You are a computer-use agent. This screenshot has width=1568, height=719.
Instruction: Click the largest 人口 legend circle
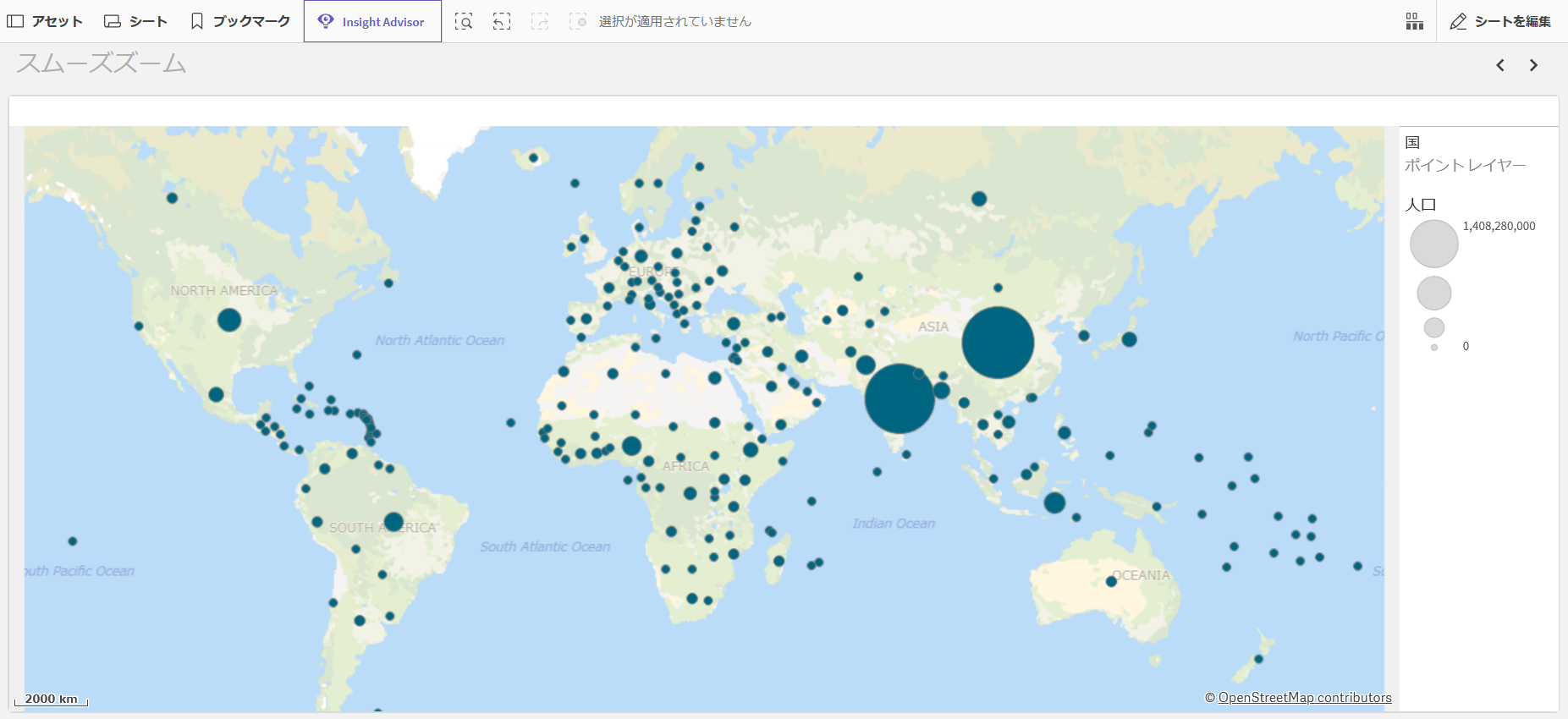pos(1433,244)
